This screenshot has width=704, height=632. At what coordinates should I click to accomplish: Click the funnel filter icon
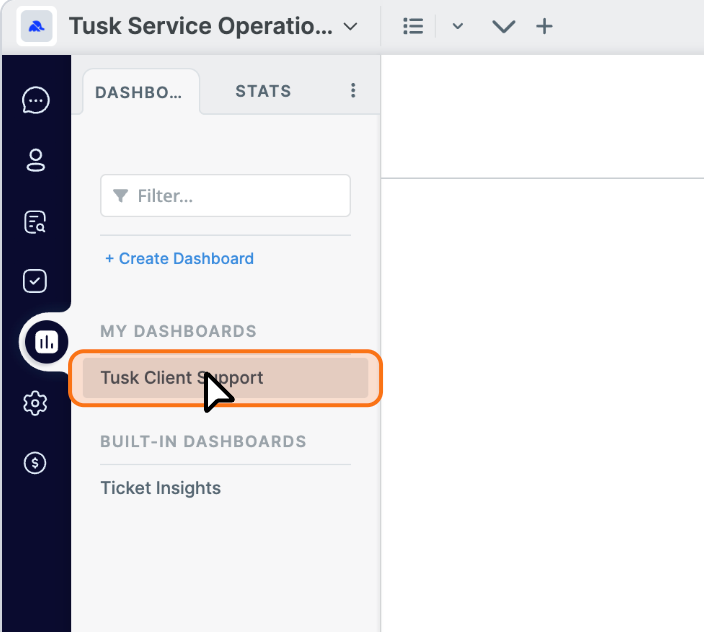pos(120,196)
